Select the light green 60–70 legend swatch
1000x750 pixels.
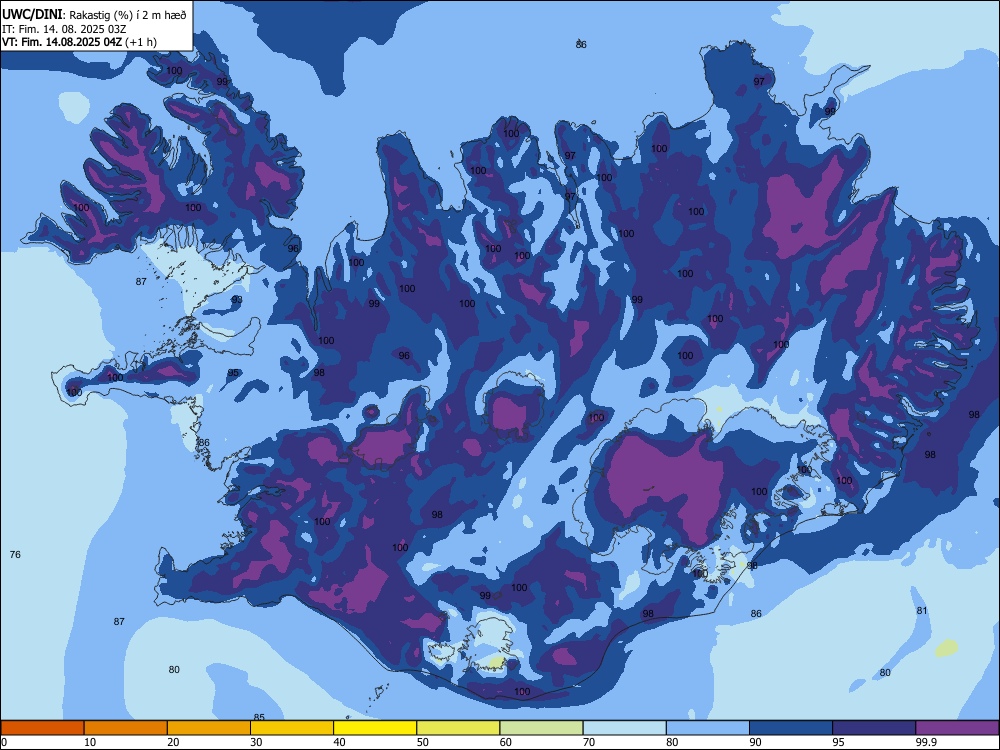pyautogui.click(x=541, y=728)
